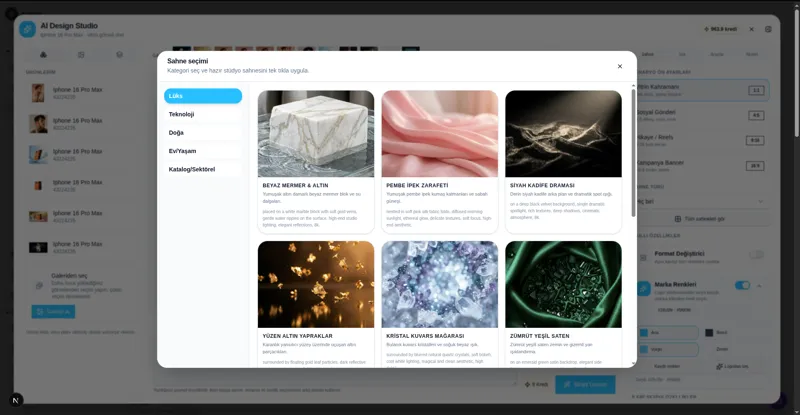
Task: Select the Kampanya Banner 16:9 preset
Action: [703, 166]
